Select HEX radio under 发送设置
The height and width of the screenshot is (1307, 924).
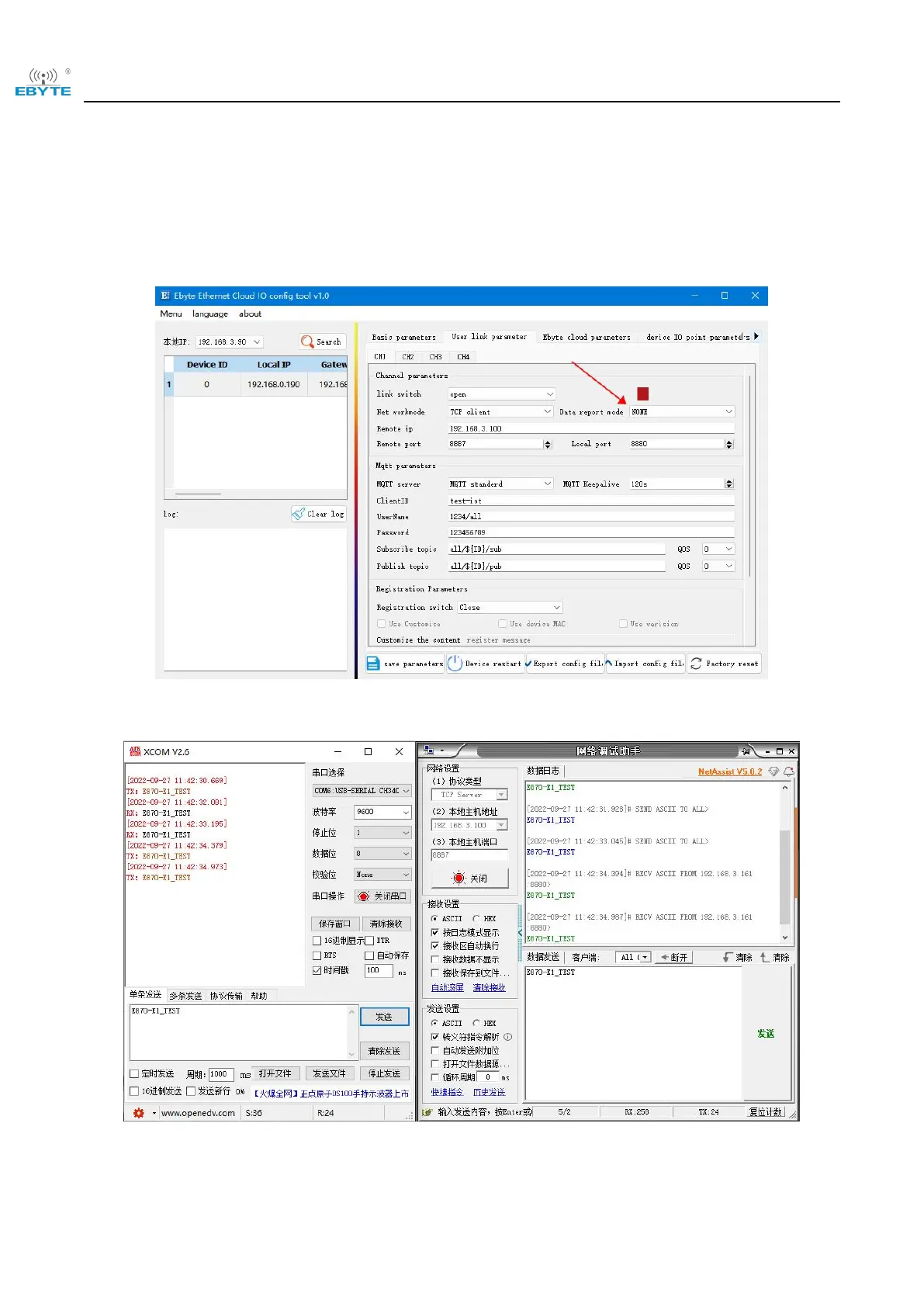476,1024
